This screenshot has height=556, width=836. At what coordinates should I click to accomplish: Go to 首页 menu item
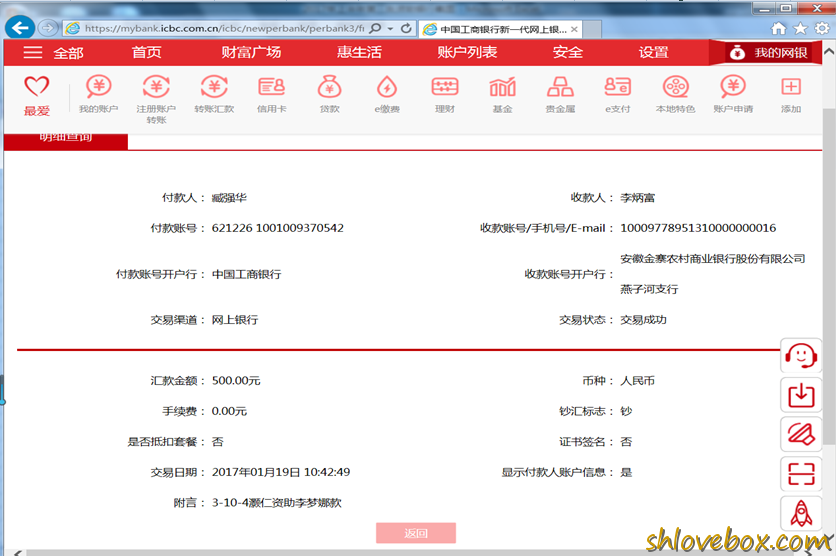(147, 52)
